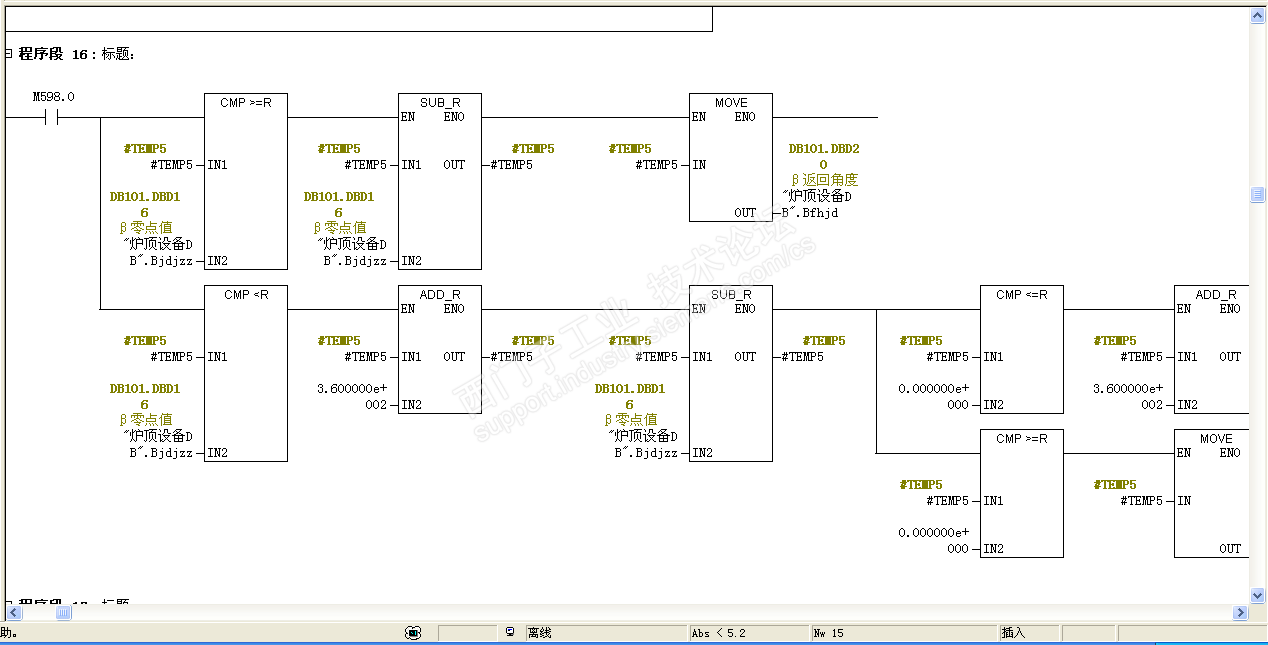
Task: Click the horizontal scrollbar right arrow
Action: [1241, 613]
